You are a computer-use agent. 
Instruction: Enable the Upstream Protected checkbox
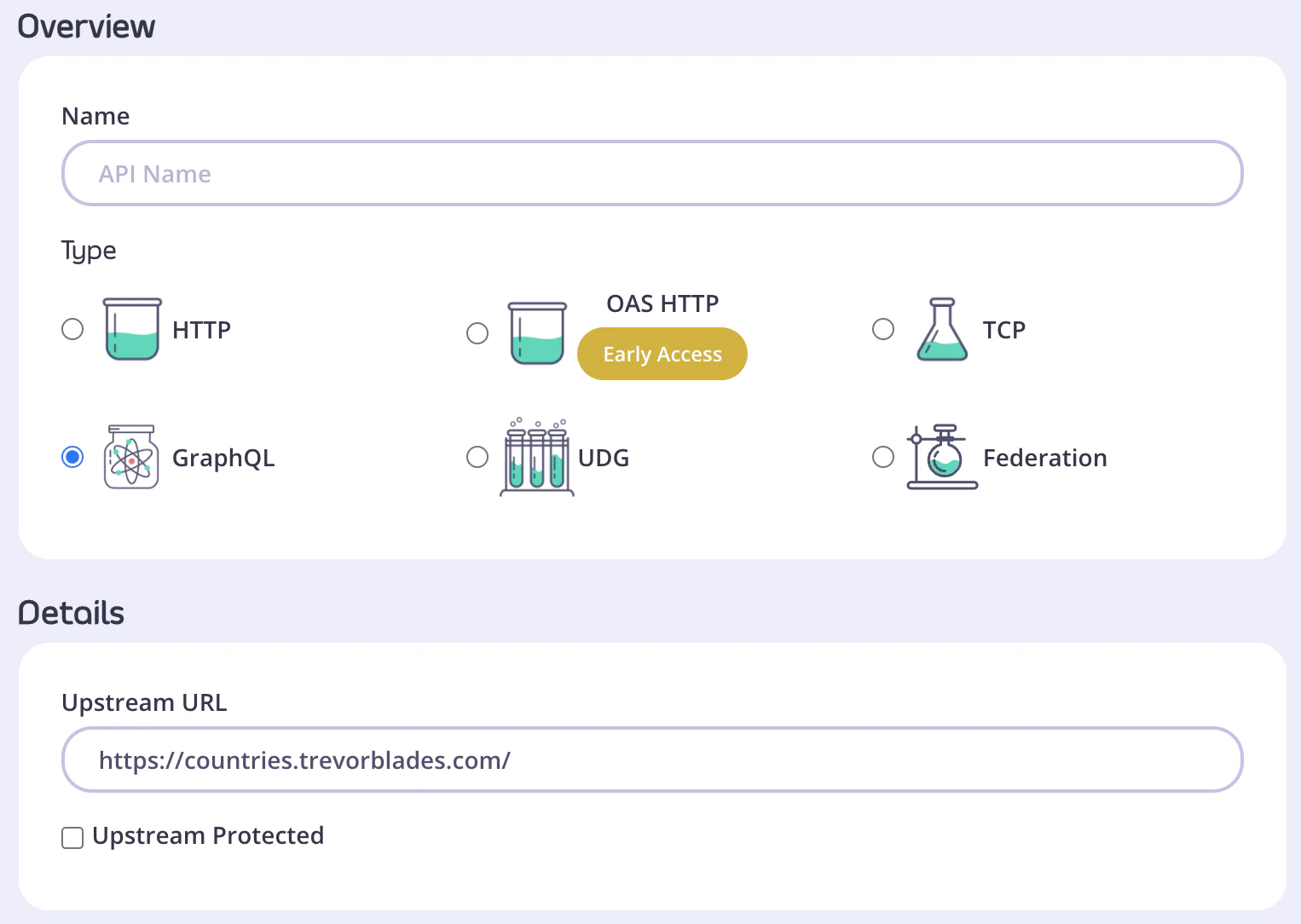[72, 837]
